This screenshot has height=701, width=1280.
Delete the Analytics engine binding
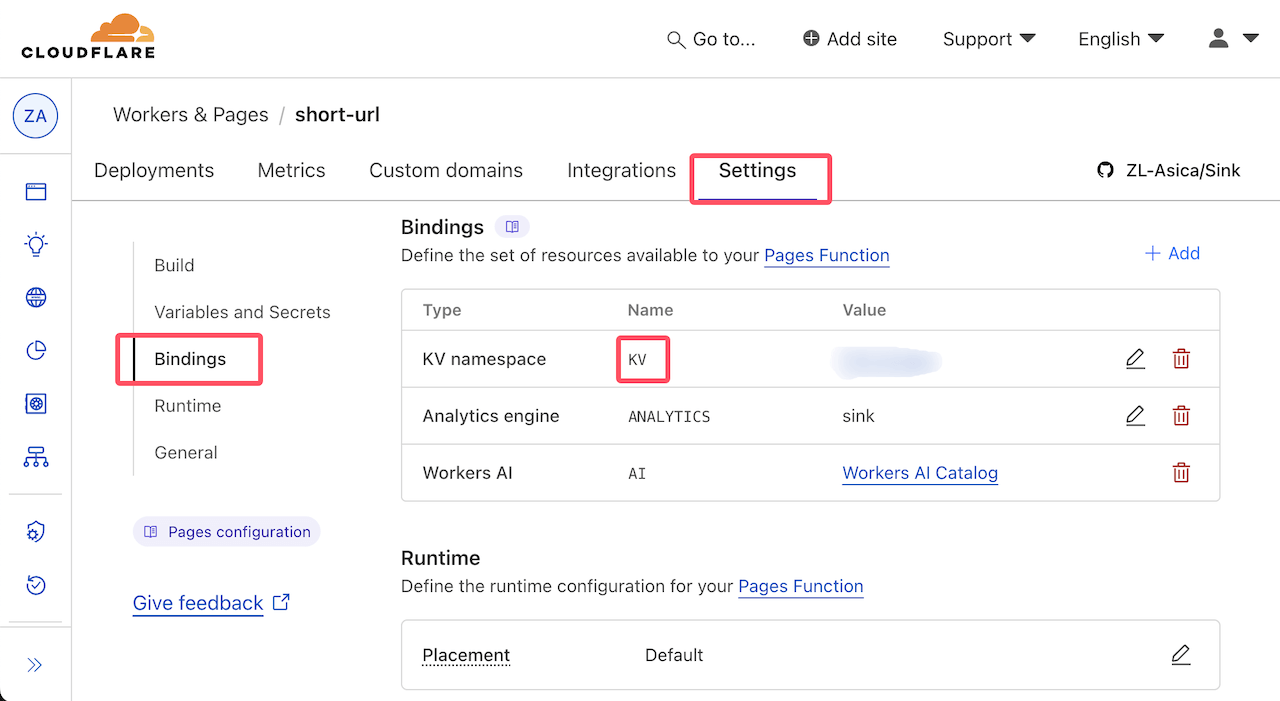click(x=1181, y=416)
